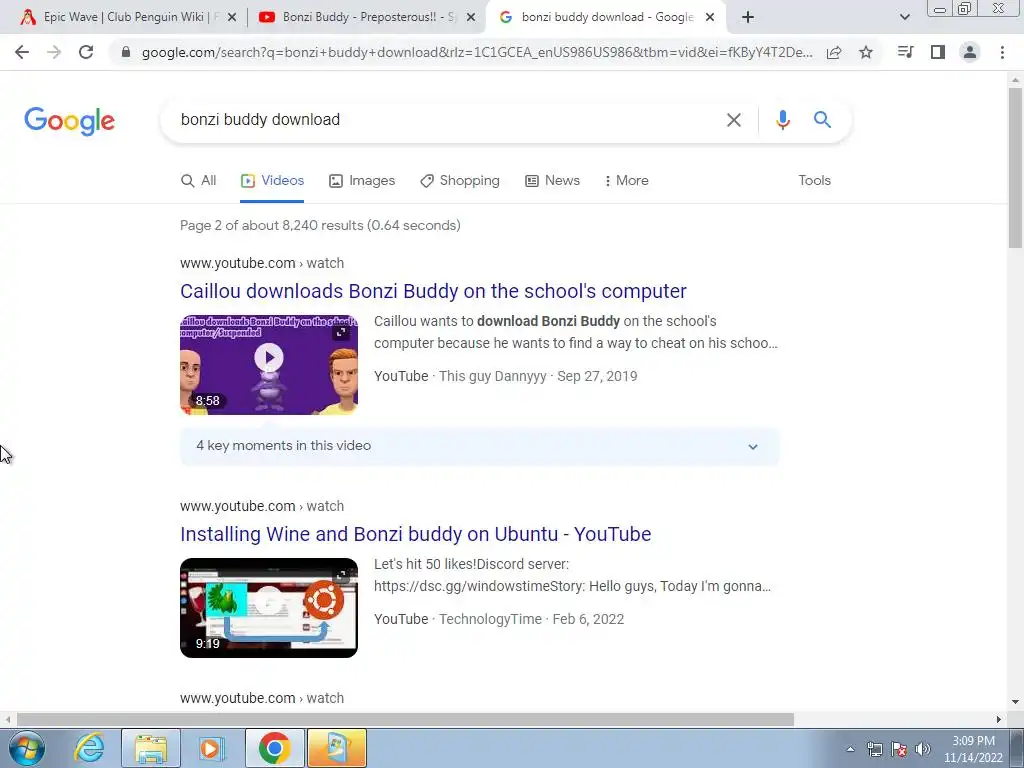
Task: Close the Bonzi Buddy Preposterous YouTube tab
Action: (x=470, y=18)
